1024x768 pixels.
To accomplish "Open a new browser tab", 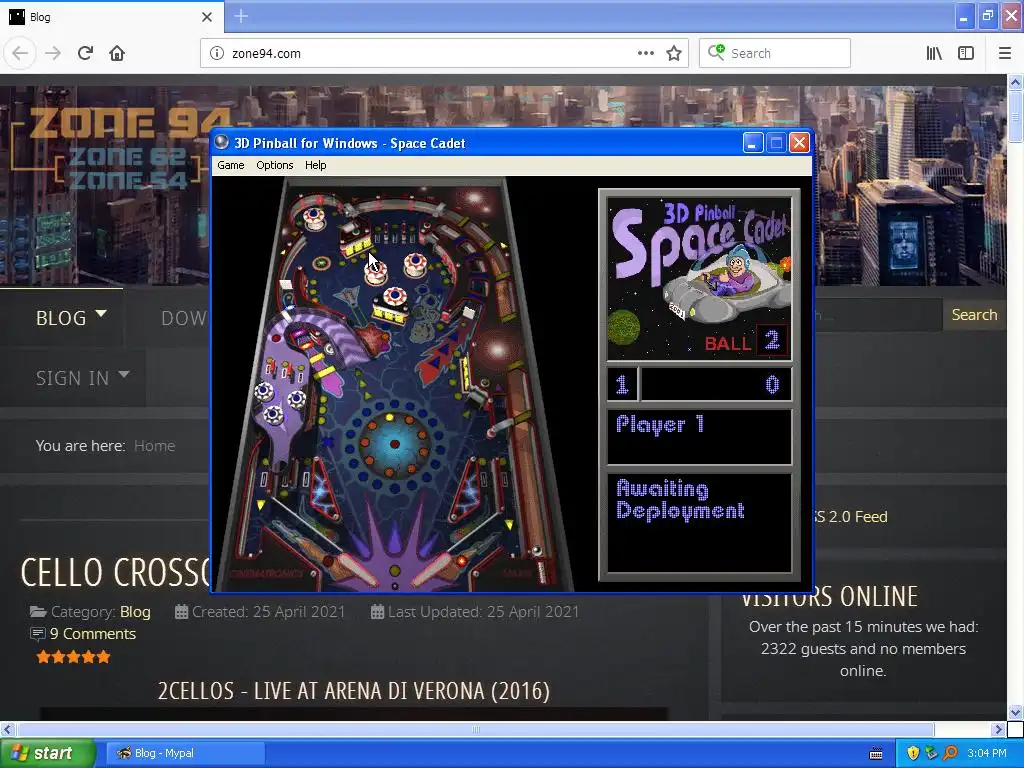I will (x=241, y=16).
